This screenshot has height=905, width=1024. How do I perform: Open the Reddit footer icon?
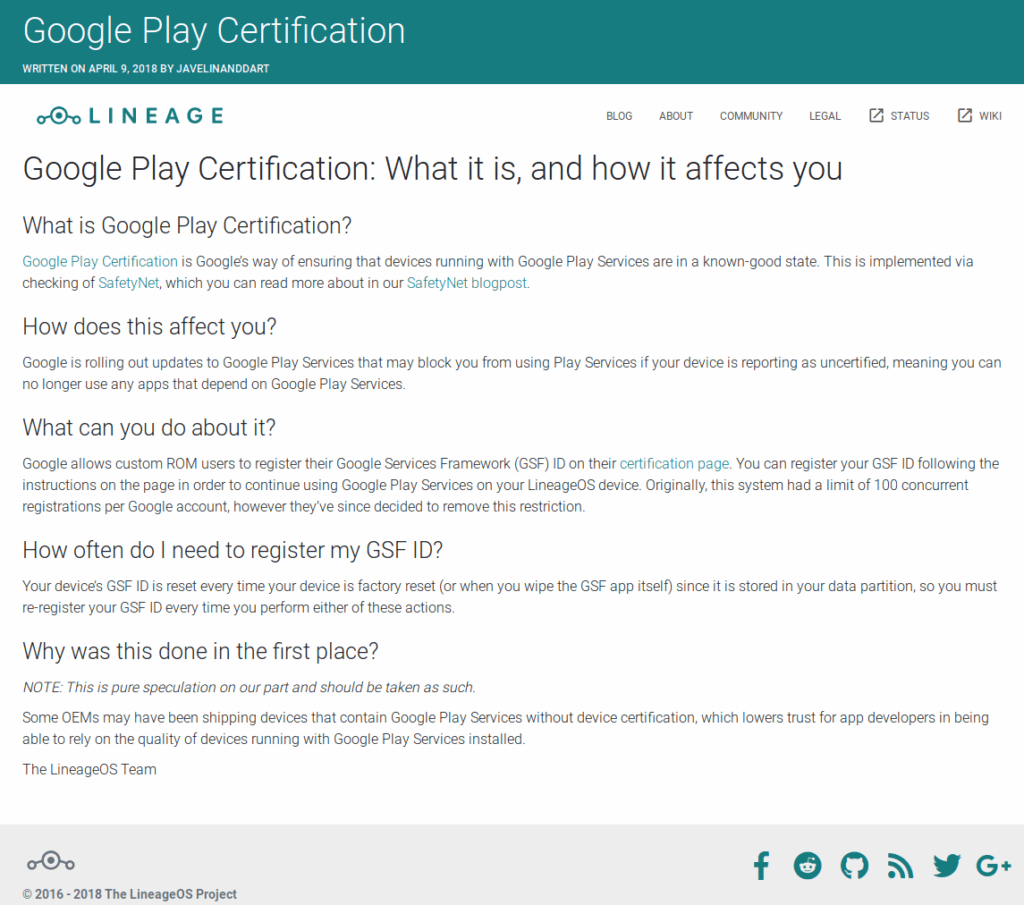coord(807,866)
